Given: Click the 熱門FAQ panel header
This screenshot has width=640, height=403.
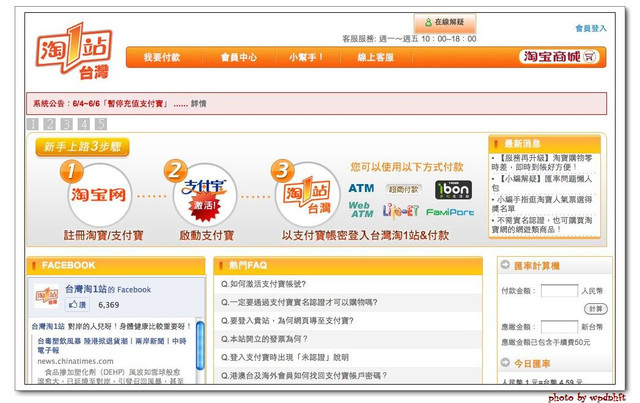Looking at the screenshot, I should [348, 266].
